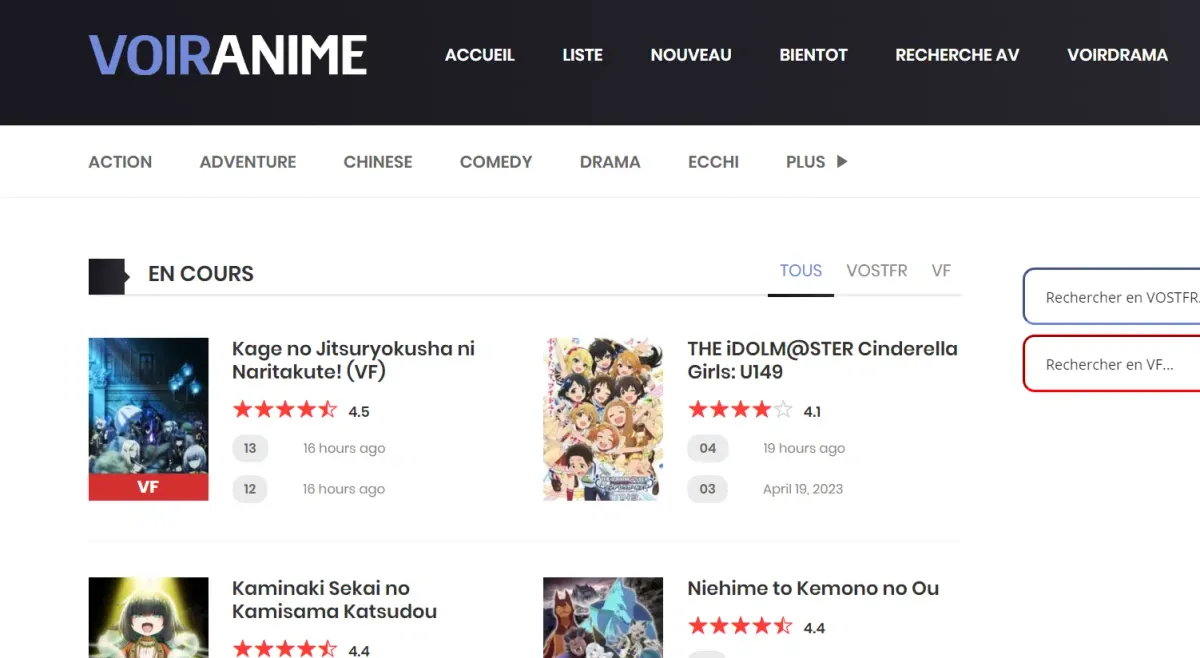Select the VOSTFR filter

coord(877,270)
